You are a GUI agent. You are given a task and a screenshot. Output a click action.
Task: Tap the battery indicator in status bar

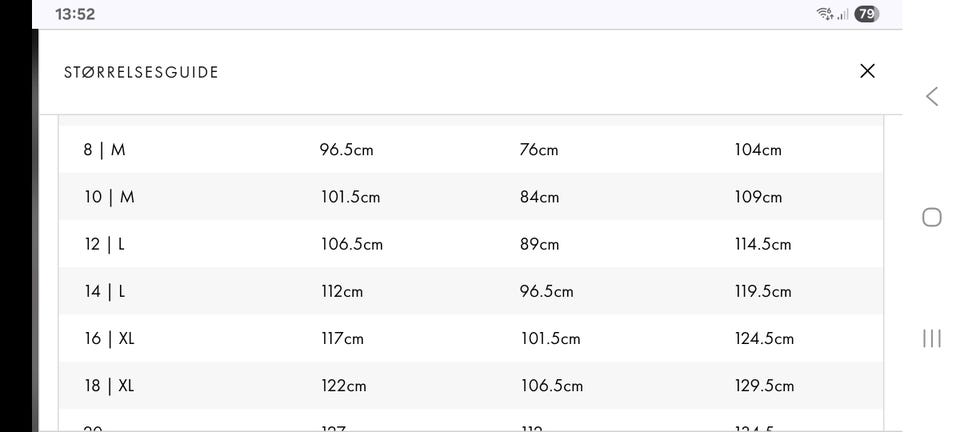pyautogui.click(x=866, y=14)
